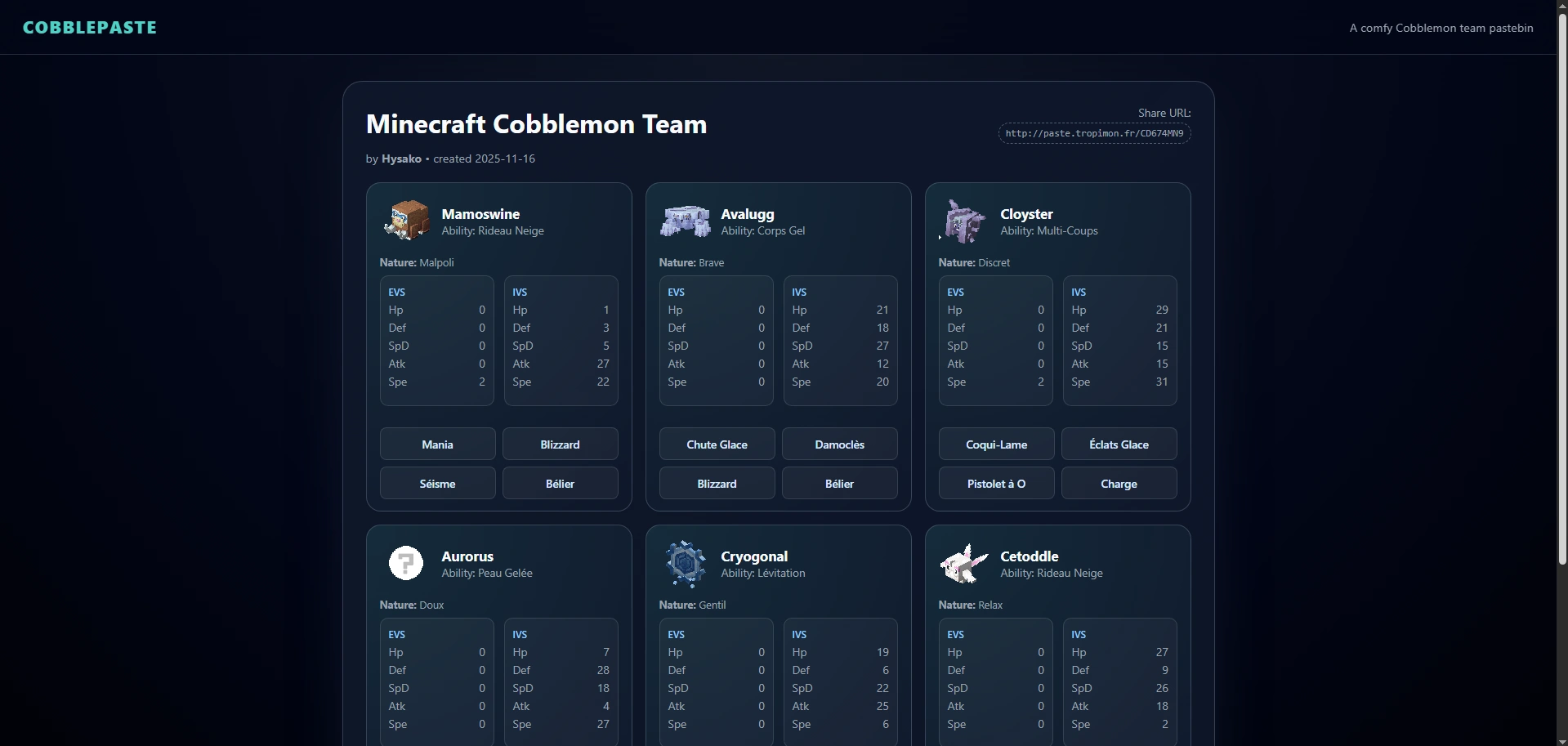Click the author name Hysako

click(x=401, y=159)
